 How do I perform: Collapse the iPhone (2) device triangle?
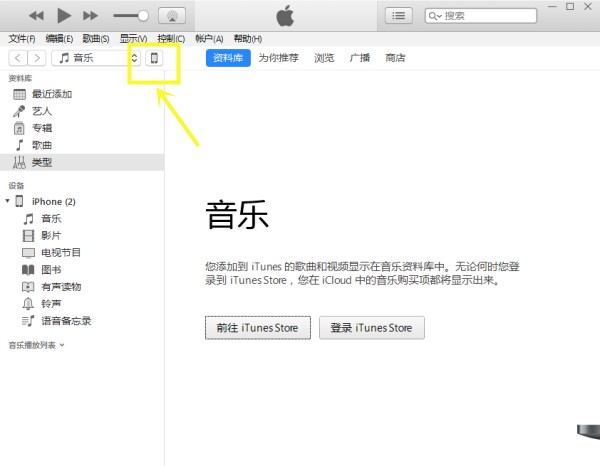(7, 201)
